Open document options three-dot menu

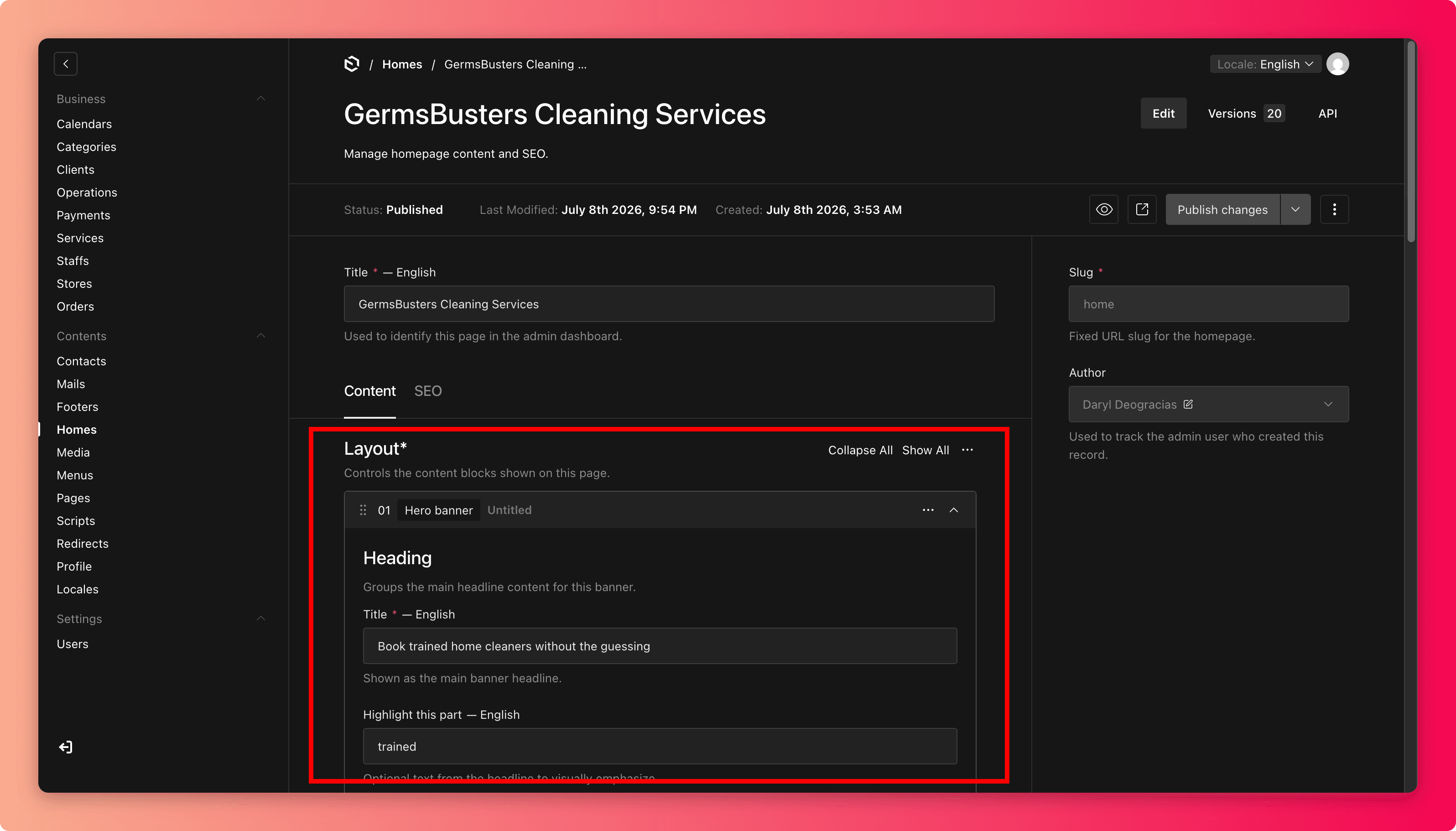click(1334, 209)
